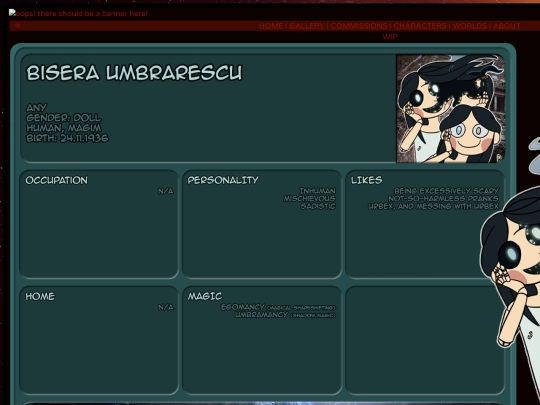
Task: Open Bisera's character portrait thumbnail
Action: click(451, 108)
